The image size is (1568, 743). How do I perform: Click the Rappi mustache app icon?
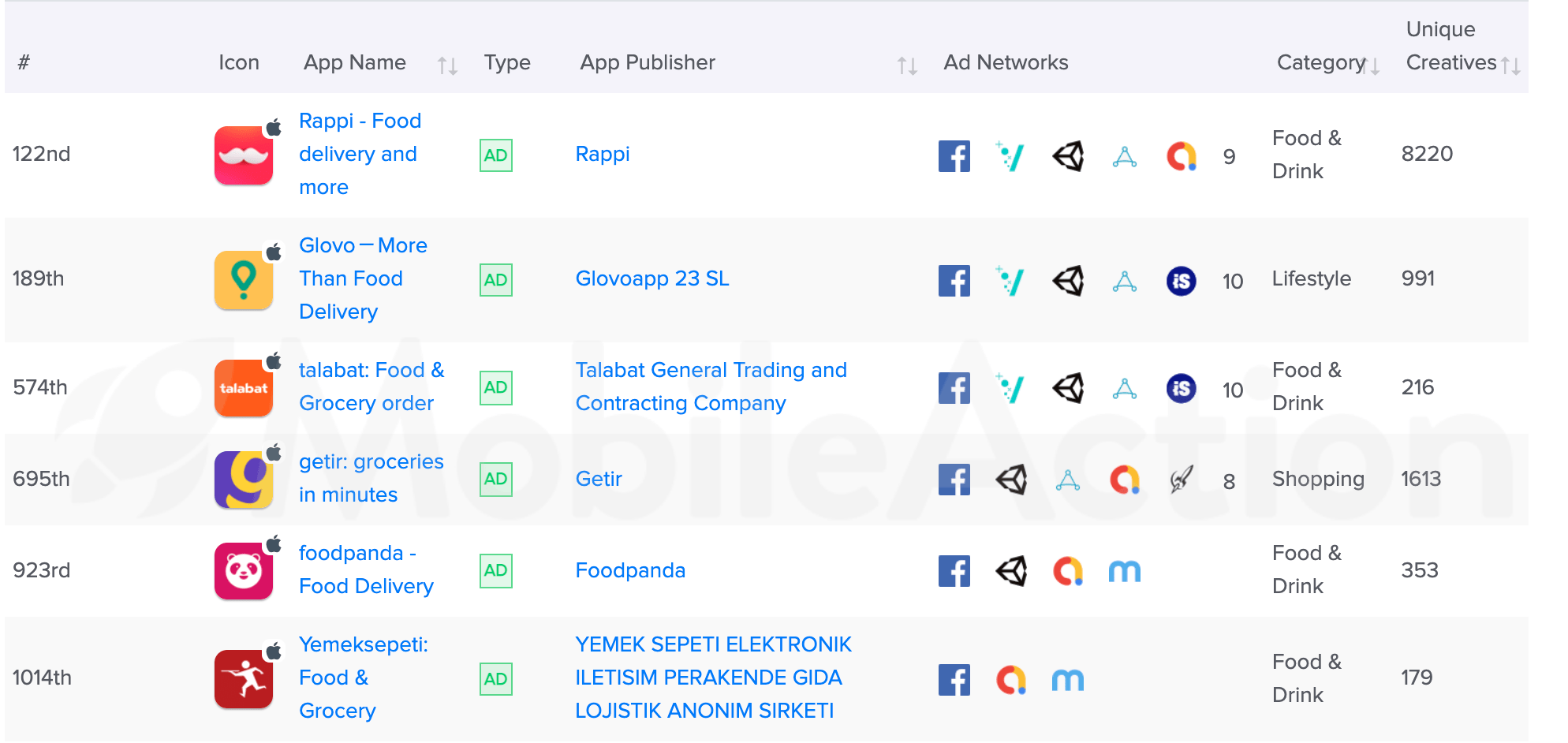pos(244,155)
